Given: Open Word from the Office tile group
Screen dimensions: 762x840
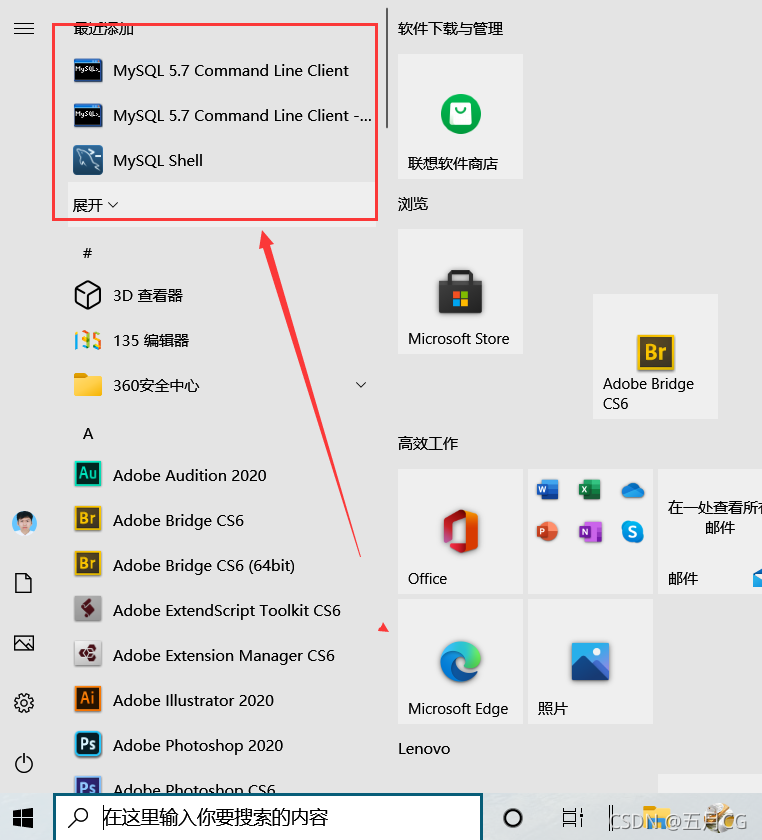Looking at the screenshot, I should coord(547,489).
